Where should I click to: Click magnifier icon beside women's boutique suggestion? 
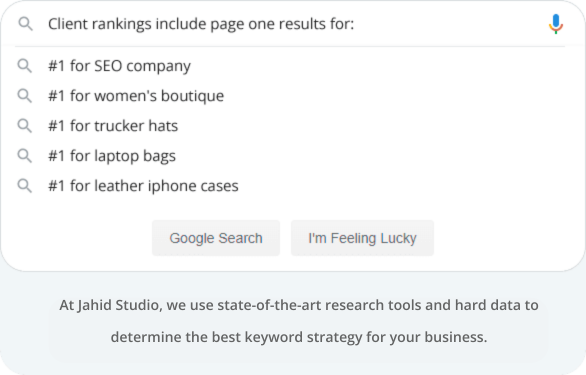(x=25, y=96)
